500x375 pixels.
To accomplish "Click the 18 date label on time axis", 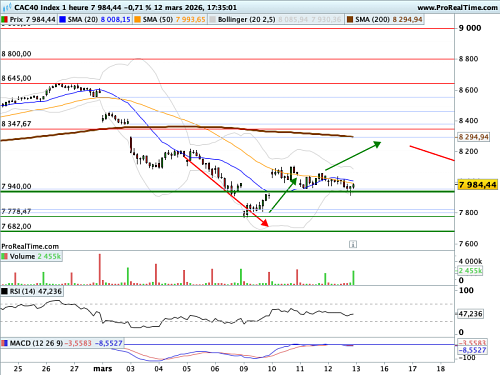I will tap(441, 369).
